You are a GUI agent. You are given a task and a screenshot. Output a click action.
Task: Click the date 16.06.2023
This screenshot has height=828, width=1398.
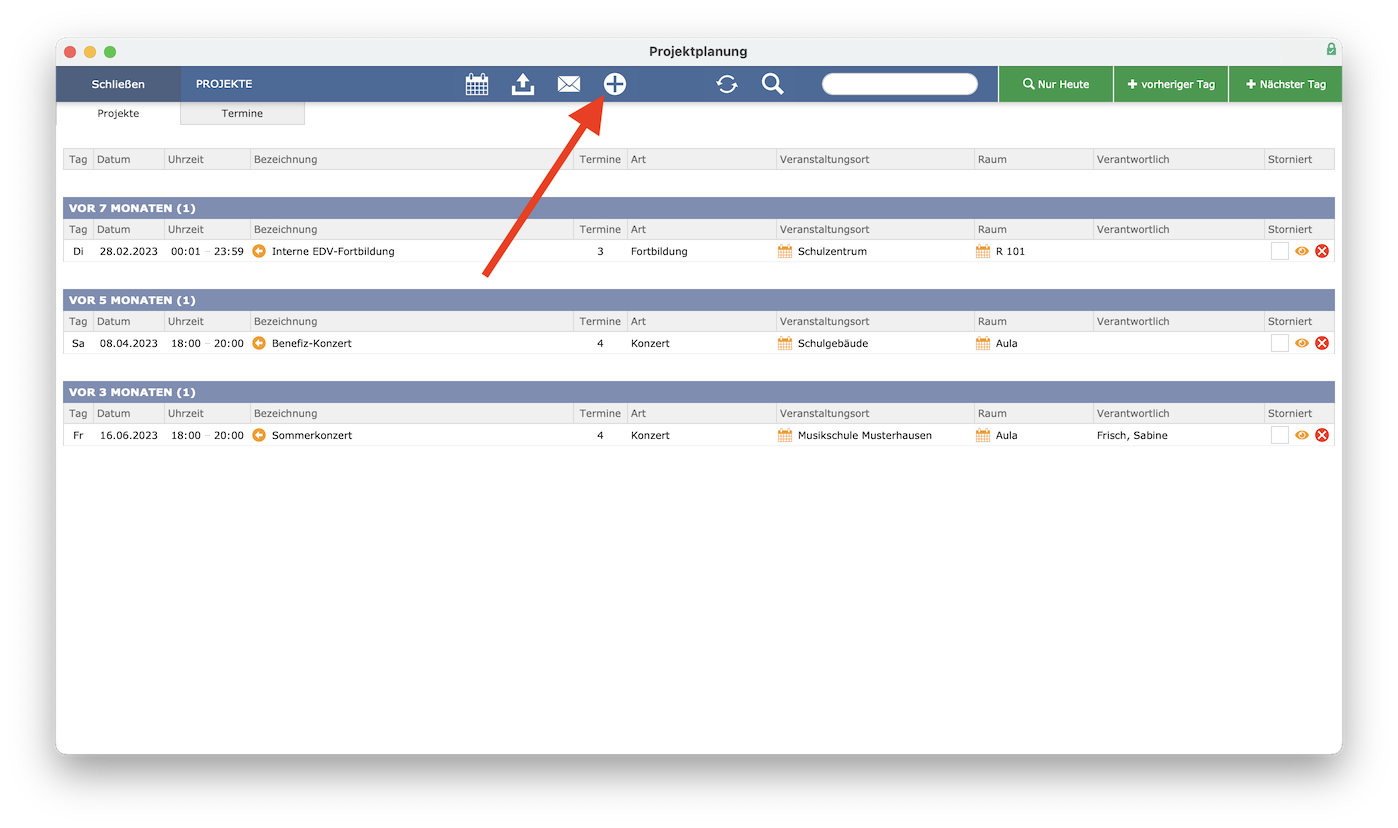pos(129,435)
